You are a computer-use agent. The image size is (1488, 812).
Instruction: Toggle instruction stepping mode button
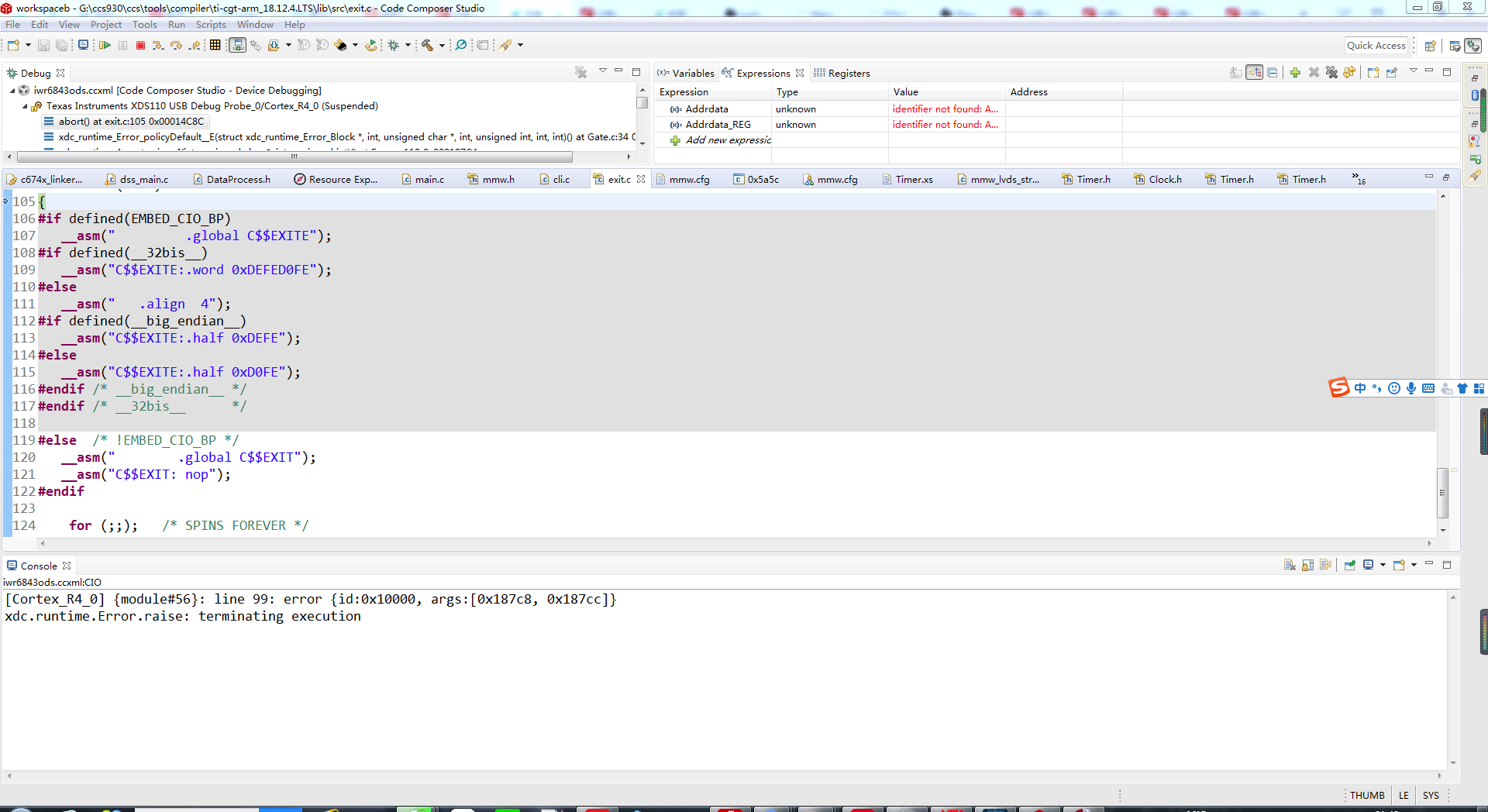click(x=238, y=46)
